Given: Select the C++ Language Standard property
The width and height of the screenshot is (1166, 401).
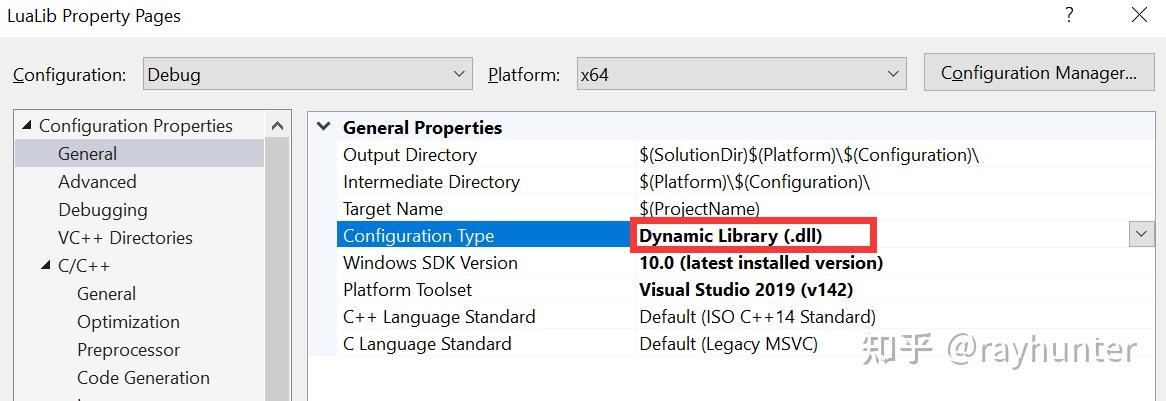Looking at the screenshot, I should (x=439, y=317).
